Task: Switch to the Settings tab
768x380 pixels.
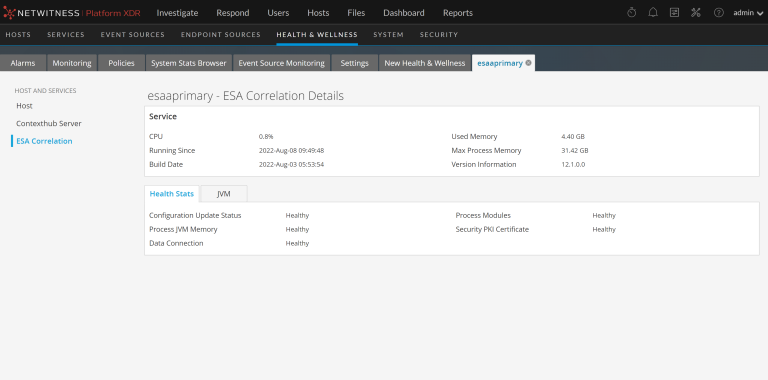Action: point(355,63)
